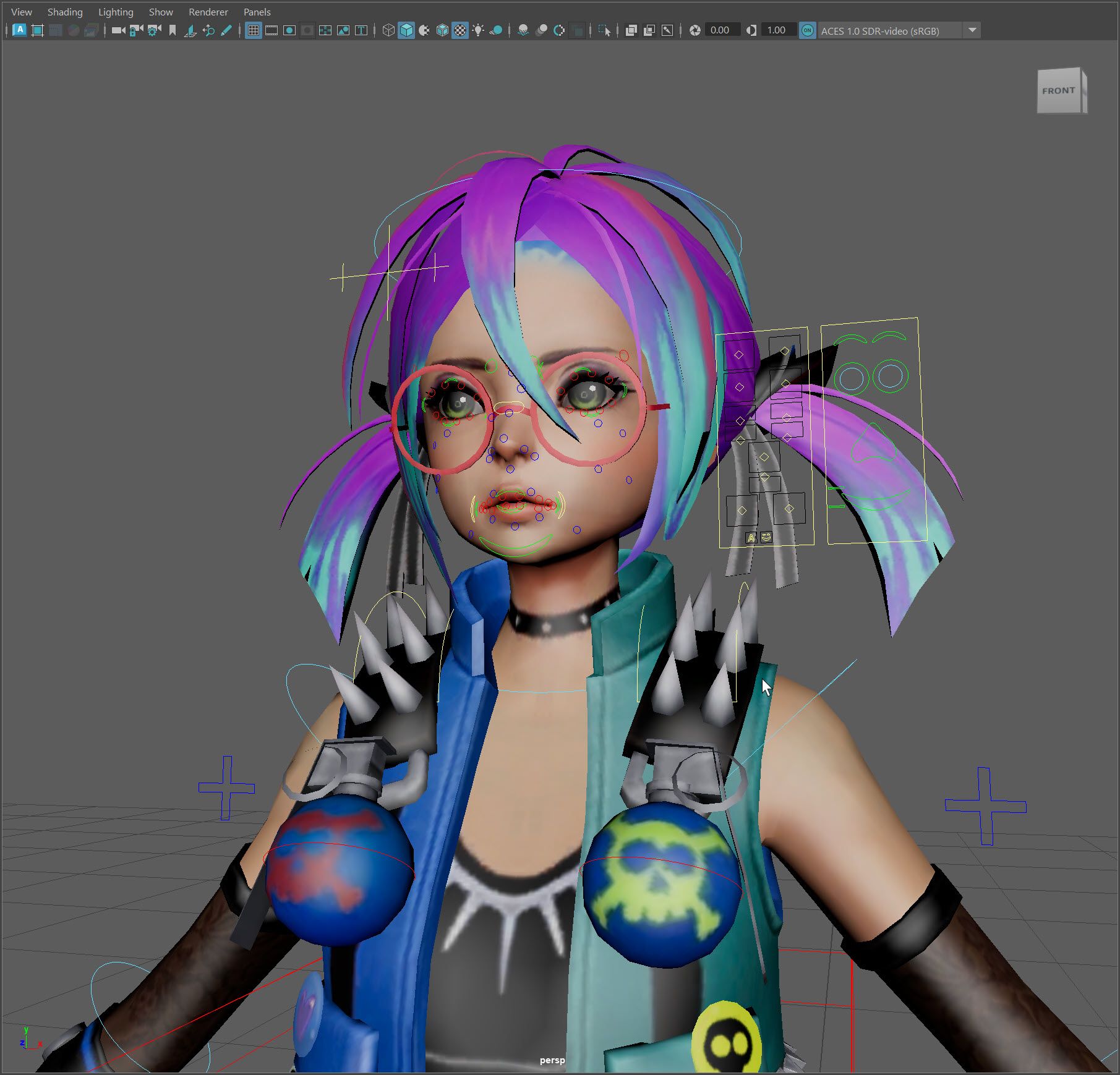Click the Autodesk 'A' camera-select icon
The image size is (1120, 1075).
point(19,30)
